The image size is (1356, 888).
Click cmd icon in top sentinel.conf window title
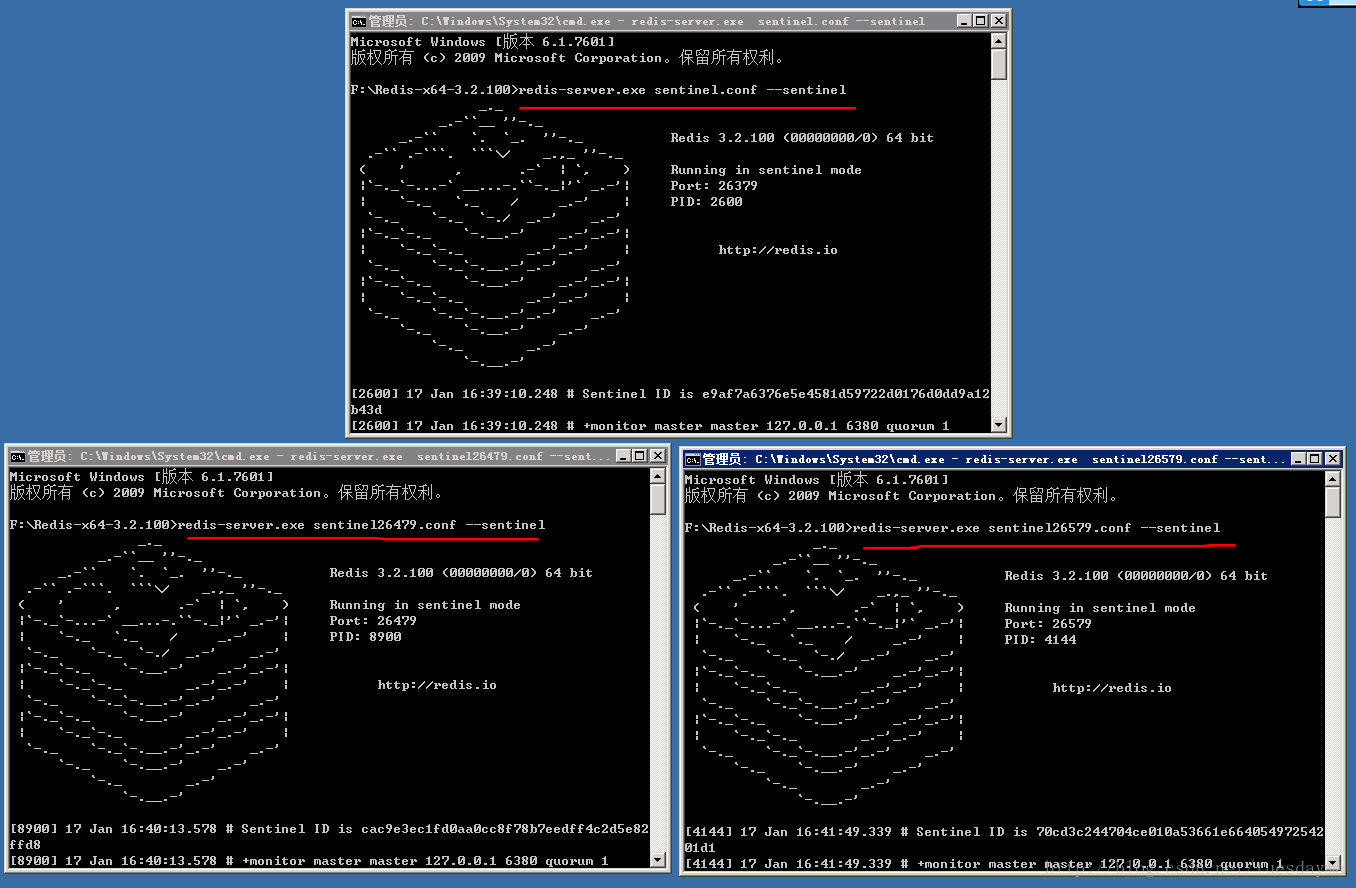[x=358, y=21]
